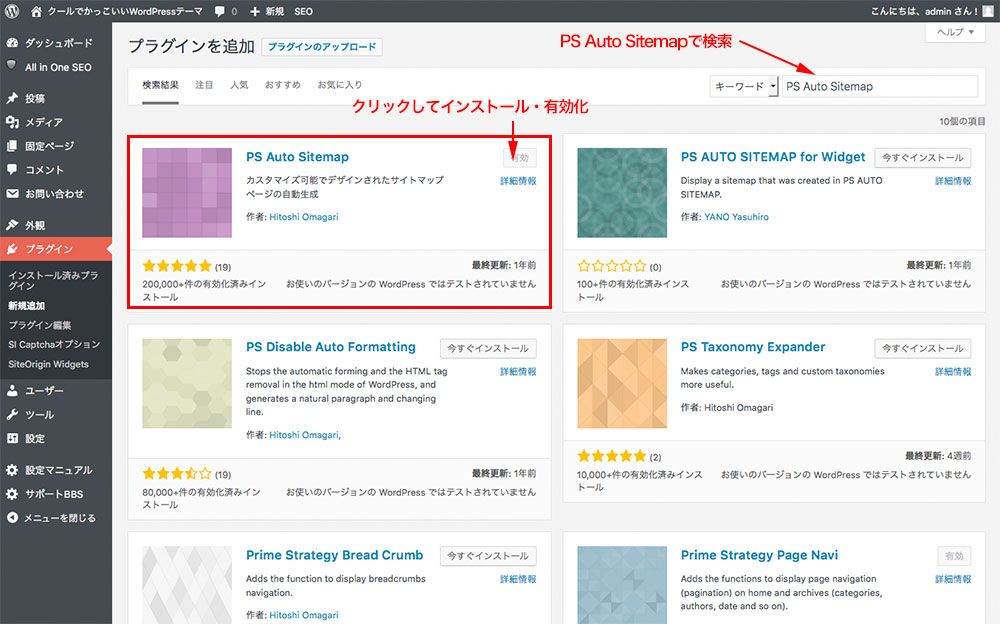1000x624 pixels.
Task: Click the こんにちは、admin さん account greeting
Action: click(924, 11)
